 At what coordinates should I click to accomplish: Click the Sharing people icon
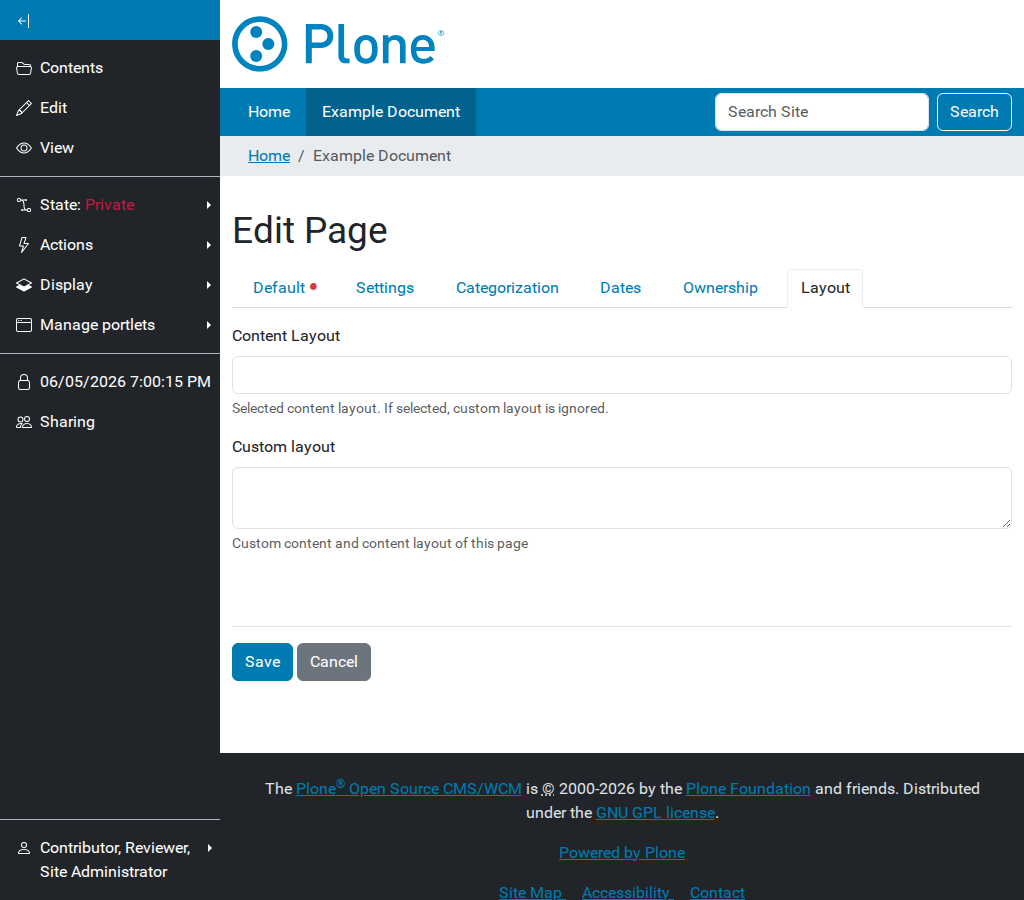click(x=24, y=422)
